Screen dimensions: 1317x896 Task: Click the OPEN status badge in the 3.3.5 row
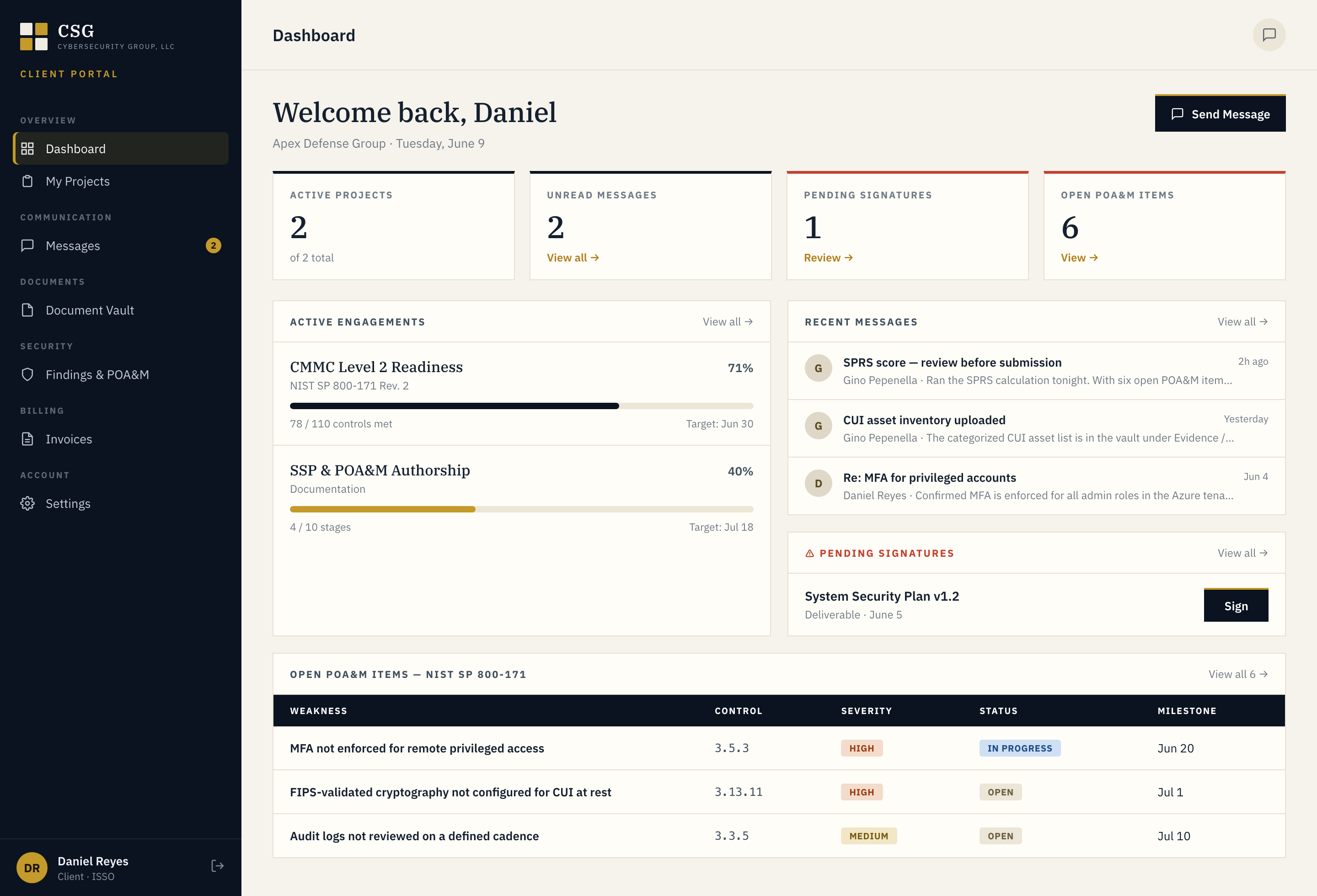point(1000,836)
